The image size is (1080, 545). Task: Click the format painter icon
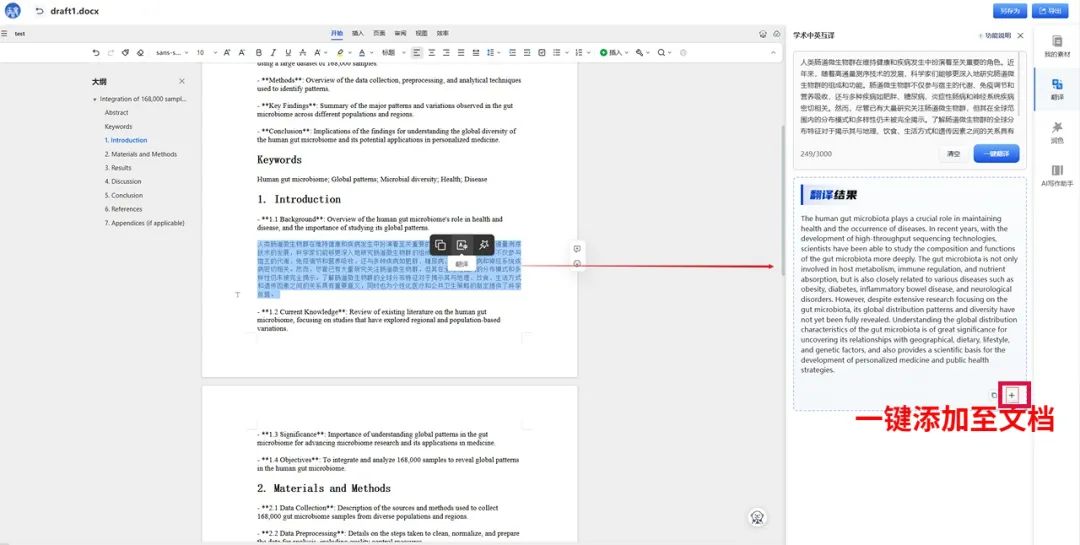pos(125,52)
